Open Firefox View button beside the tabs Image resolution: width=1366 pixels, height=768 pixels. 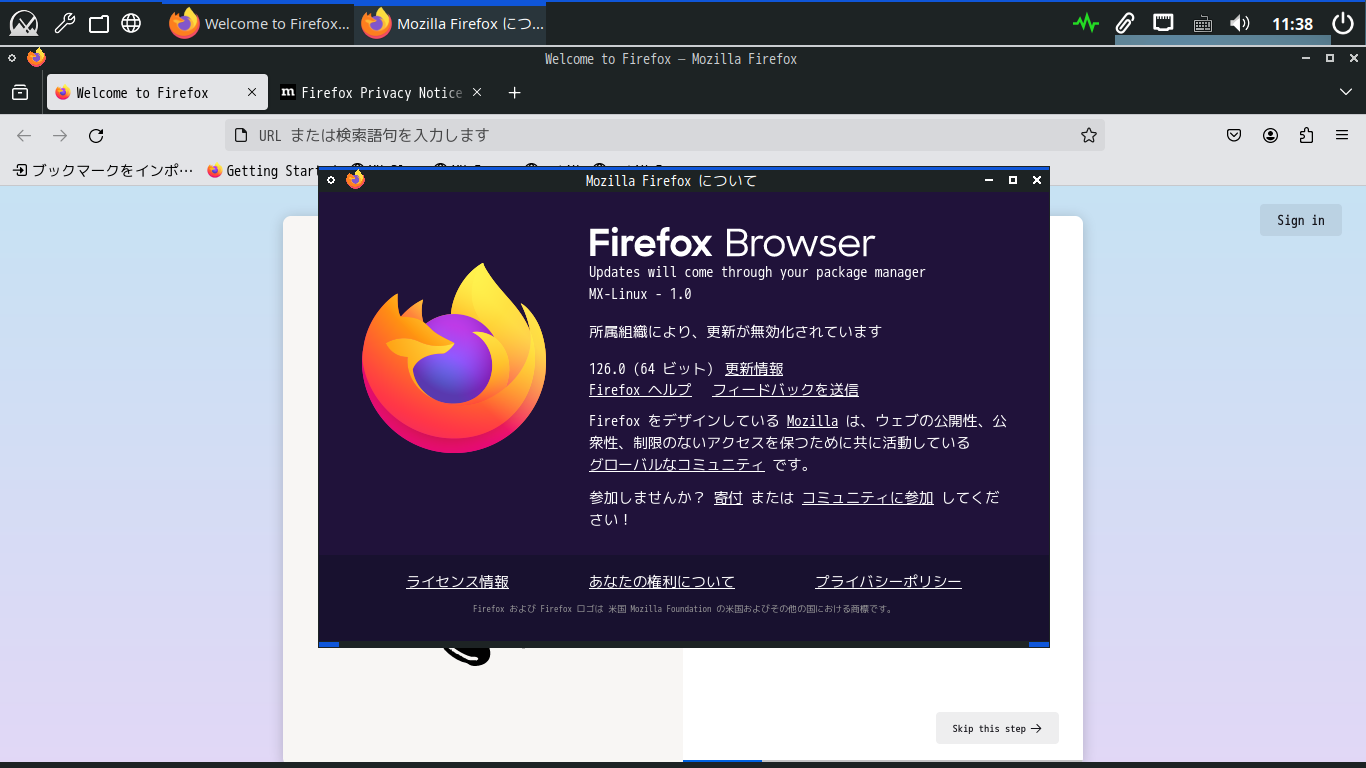point(20,93)
